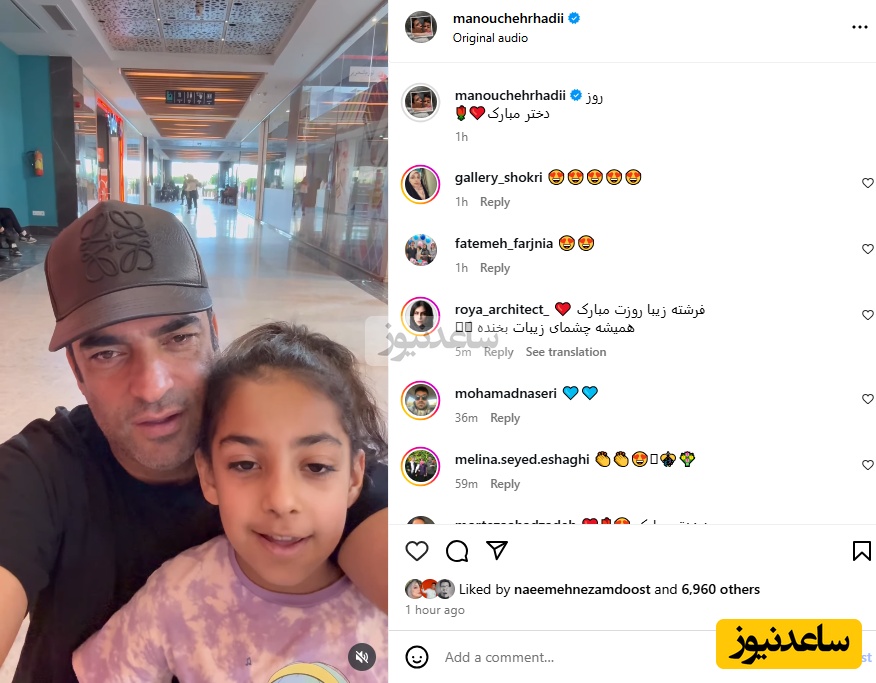
Task: Open three-dot more options menu
Action: (x=859, y=27)
